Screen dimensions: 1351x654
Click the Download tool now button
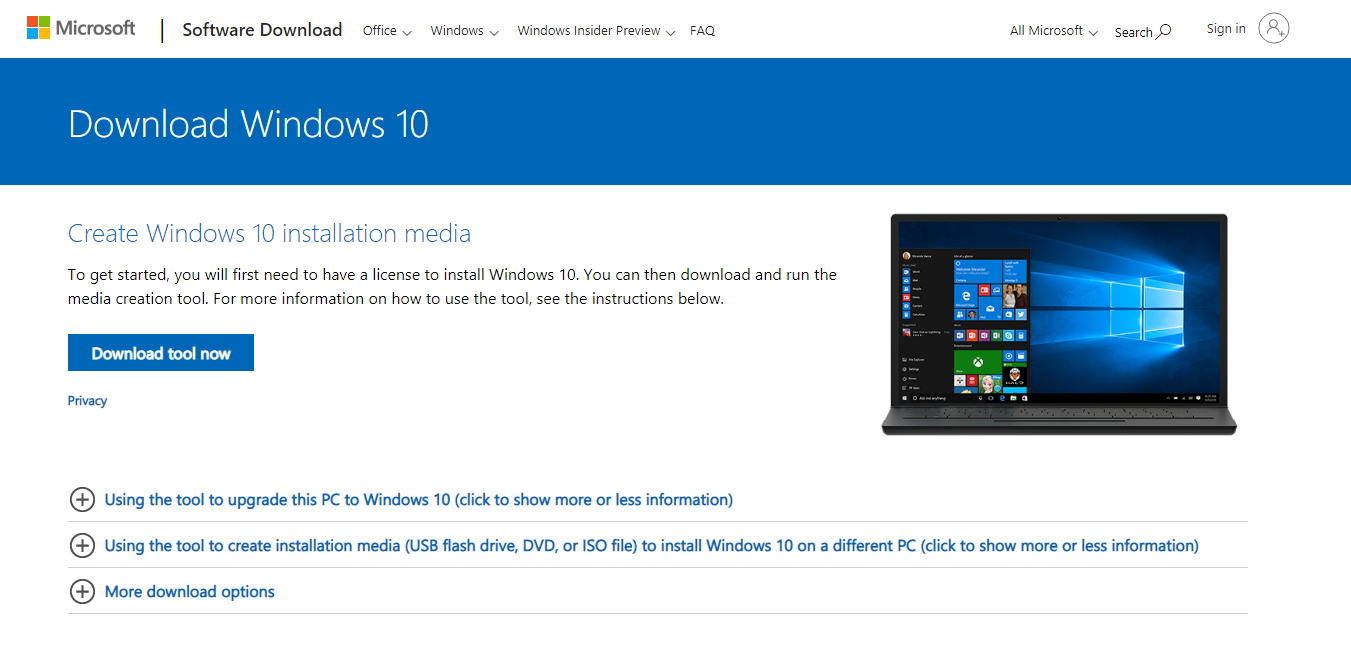pyautogui.click(x=161, y=353)
